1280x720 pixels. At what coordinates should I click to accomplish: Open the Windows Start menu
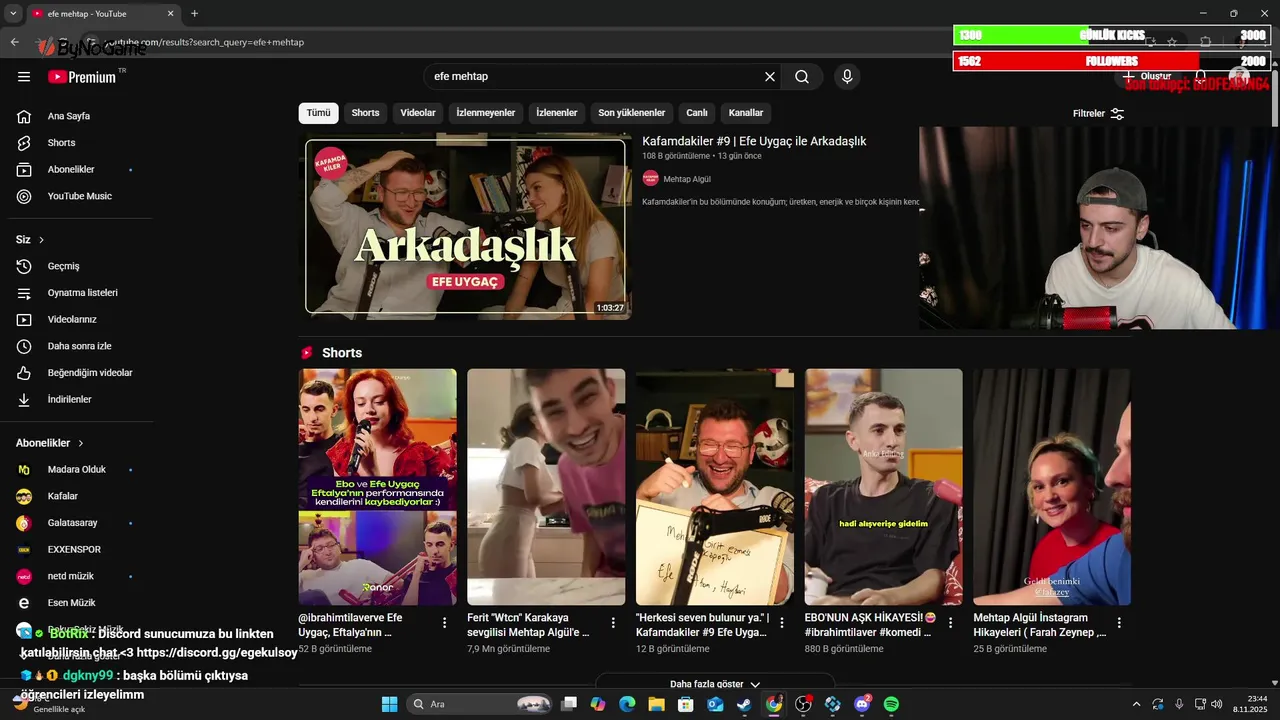tap(390, 704)
